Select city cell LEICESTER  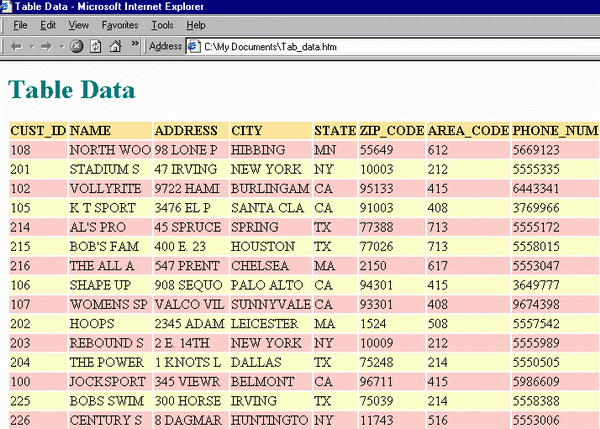271,324
